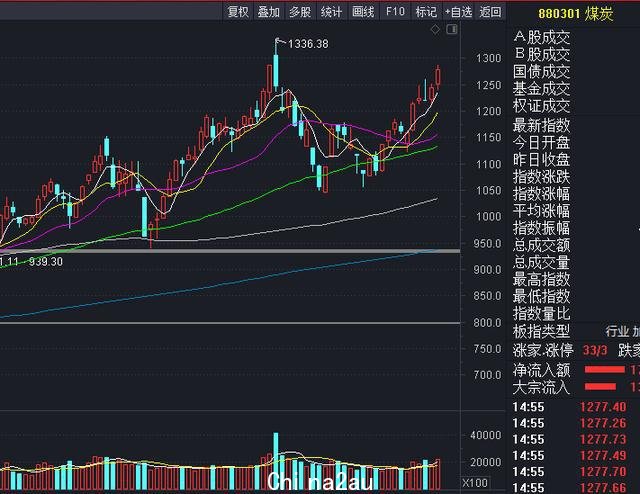Viewport: 640px width, 494px height.
Task: Click the 昨日收盘 label
Action: click(x=542, y=159)
